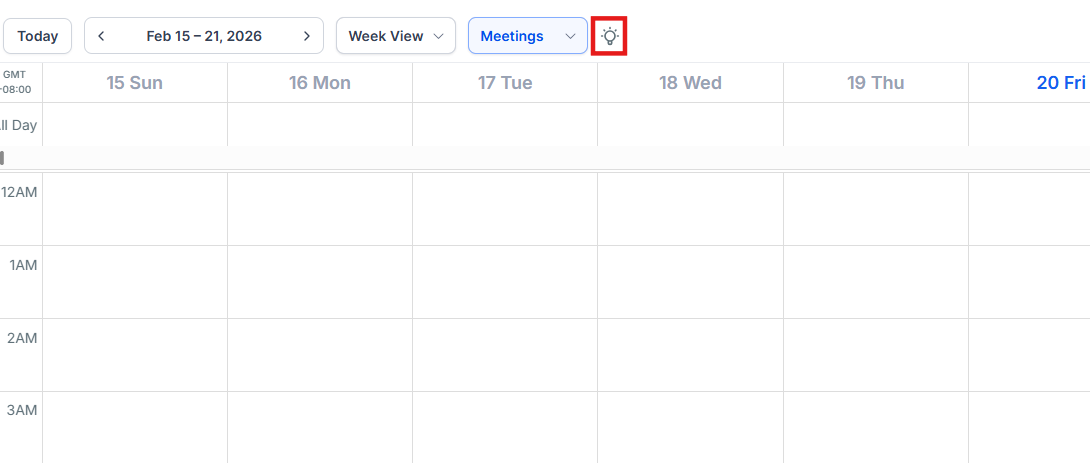Select the 18 Wed column header

click(690, 83)
